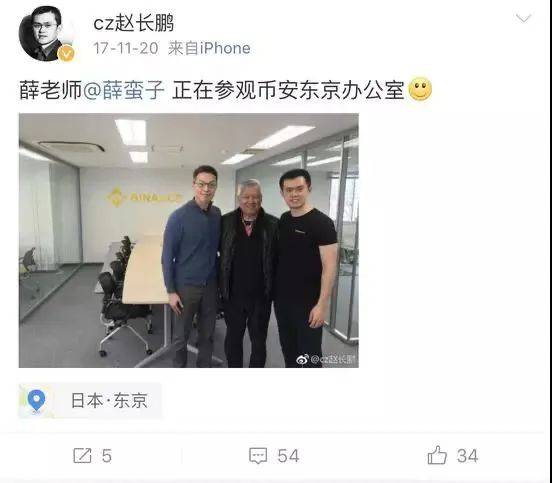The height and width of the screenshot is (483, 552).
Task: Tap the repost count 5
Action: coord(107,456)
